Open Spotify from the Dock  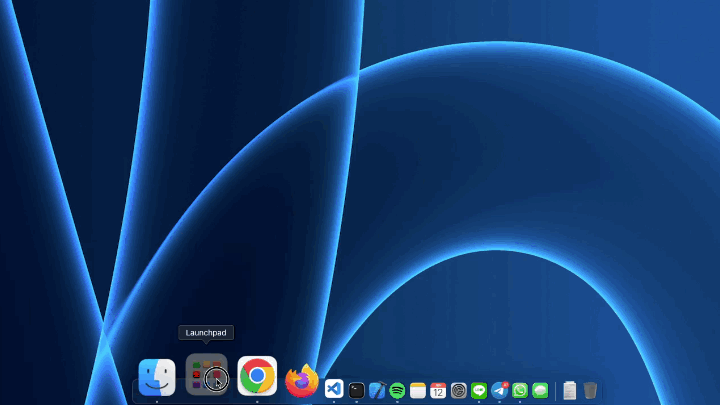(397, 391)
